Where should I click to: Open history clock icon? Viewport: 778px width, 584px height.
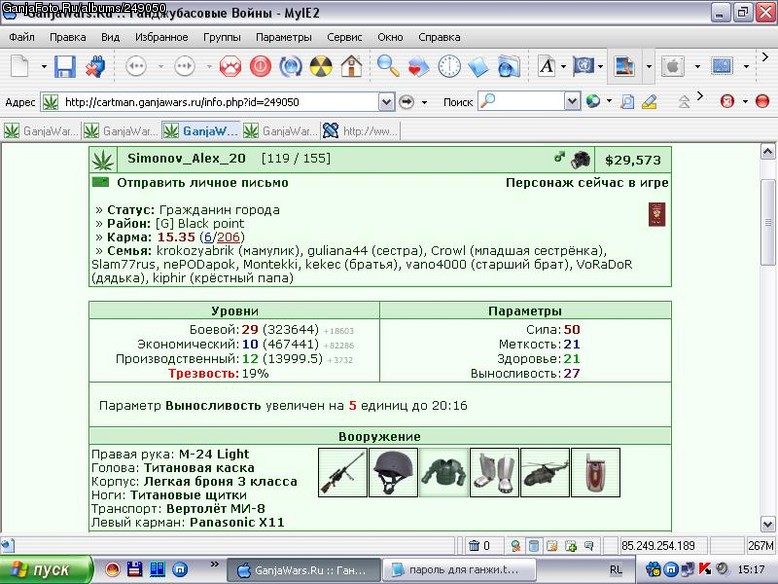(x=449, y=66)
